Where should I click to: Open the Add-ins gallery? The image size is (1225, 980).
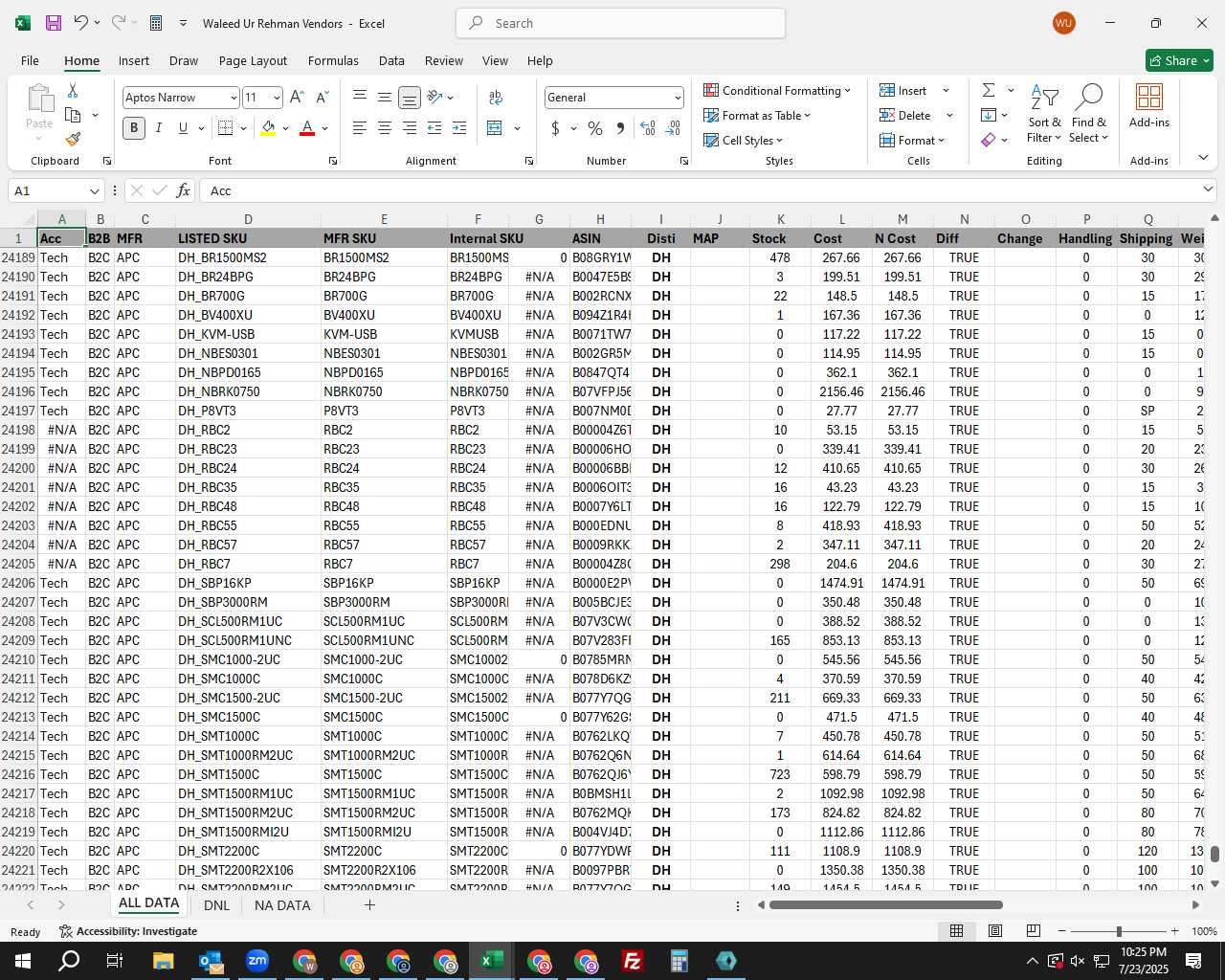pos(1148,106)
